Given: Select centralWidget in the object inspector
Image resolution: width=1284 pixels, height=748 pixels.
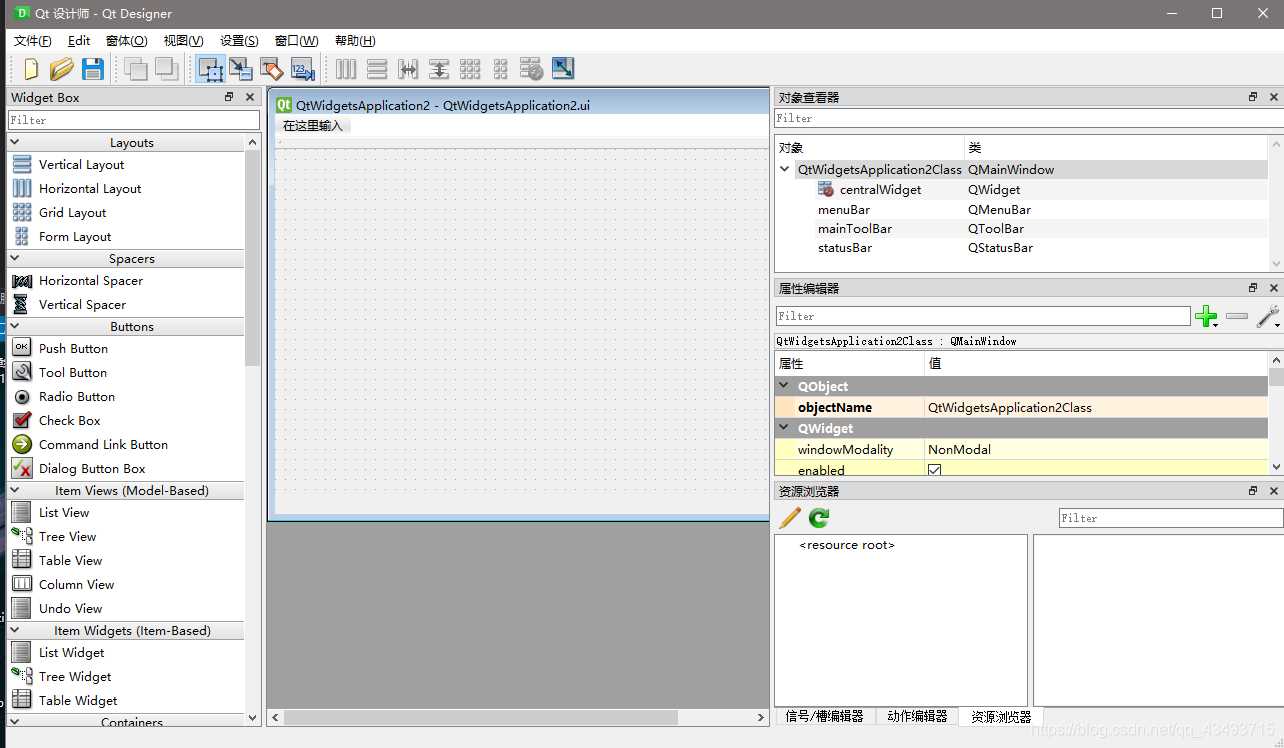Looking at the screenshot, I should click(x=880, y=189).
